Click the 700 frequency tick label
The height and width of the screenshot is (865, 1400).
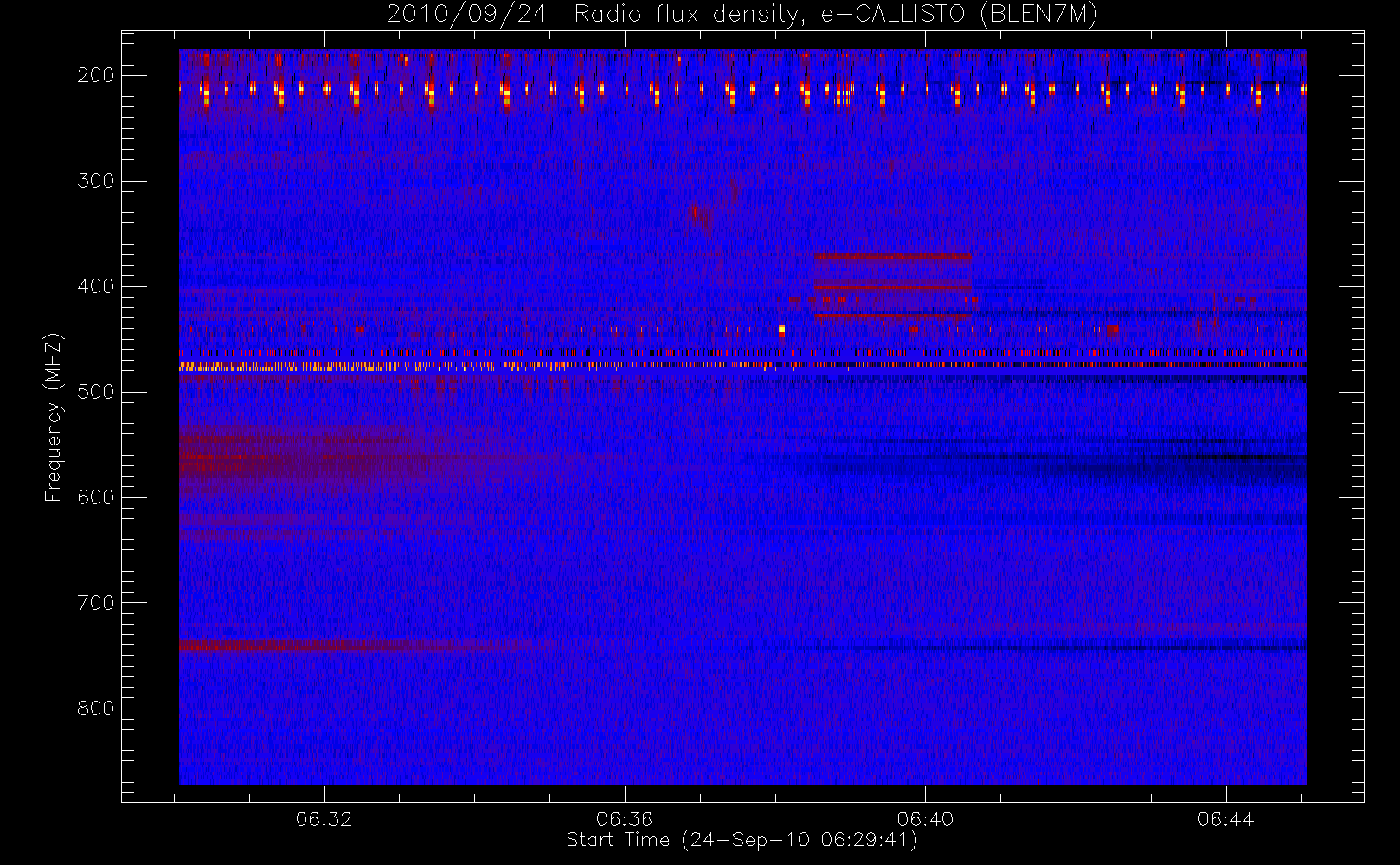click(96, 603)
